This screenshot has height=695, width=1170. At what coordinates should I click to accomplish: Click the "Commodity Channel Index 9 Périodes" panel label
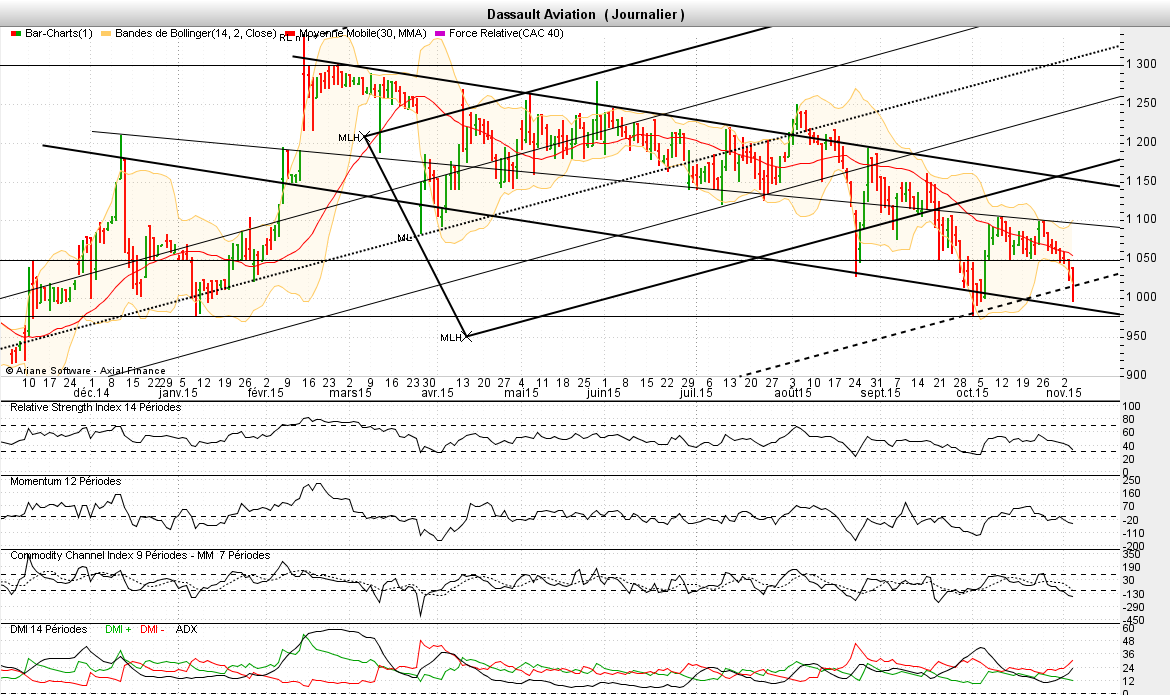(98, 555)
